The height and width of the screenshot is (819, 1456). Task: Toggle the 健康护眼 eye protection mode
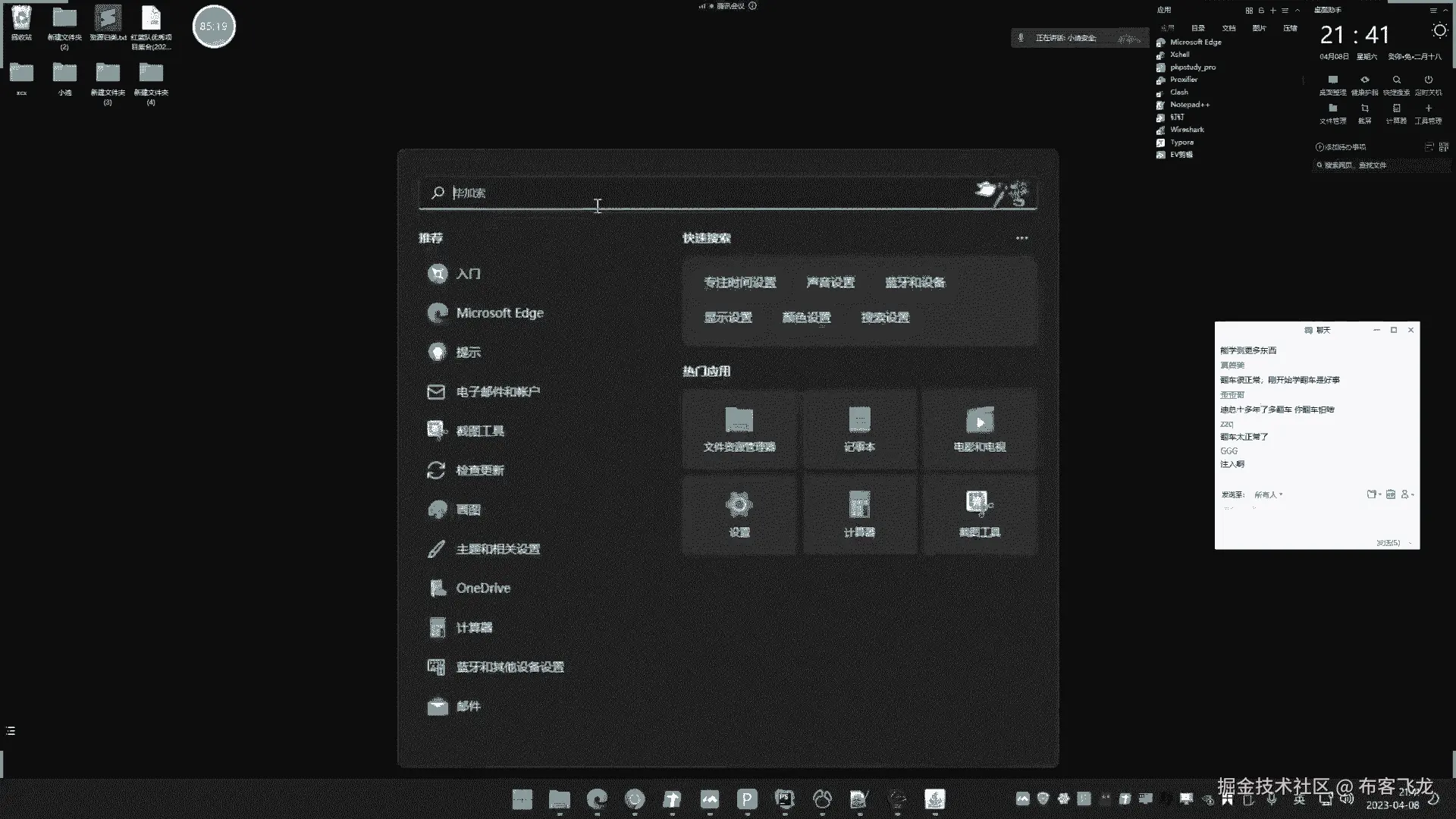1364,80
